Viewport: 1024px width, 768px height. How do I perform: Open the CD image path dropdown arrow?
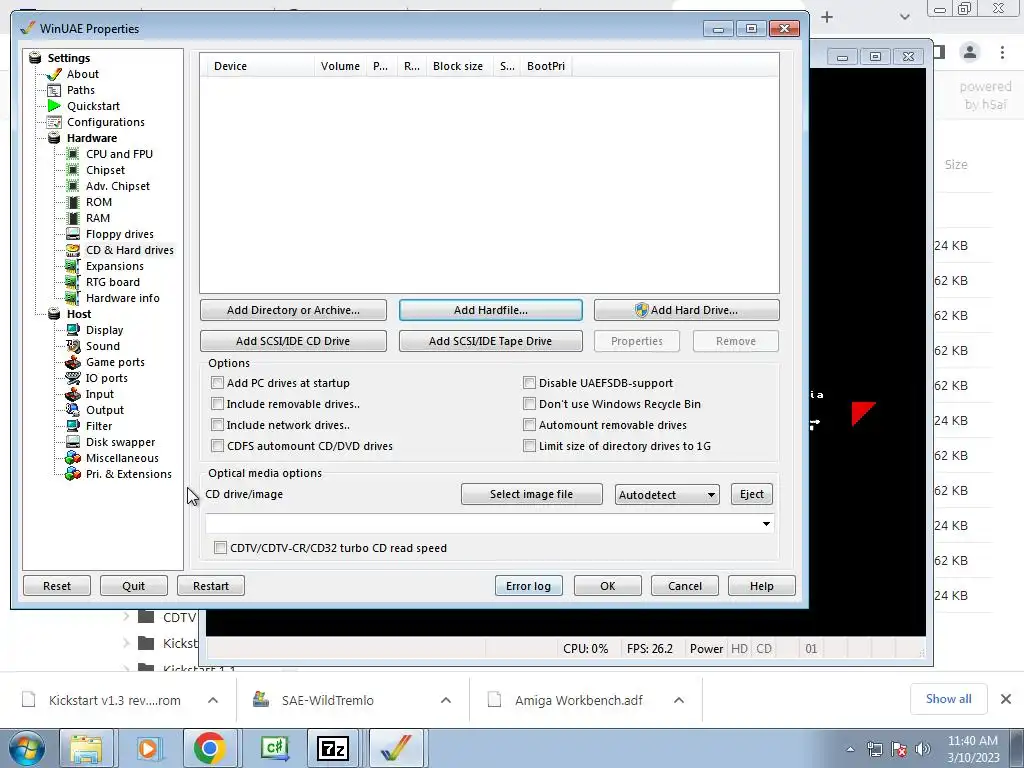766,524
